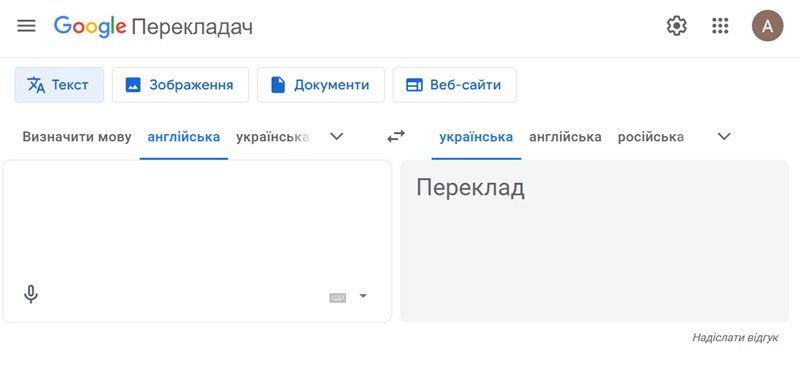Image resolution: width=800 pixels, height=384 pixels.
Task: Choose Визначити мову source tab
Action: [x=77, y=137]
